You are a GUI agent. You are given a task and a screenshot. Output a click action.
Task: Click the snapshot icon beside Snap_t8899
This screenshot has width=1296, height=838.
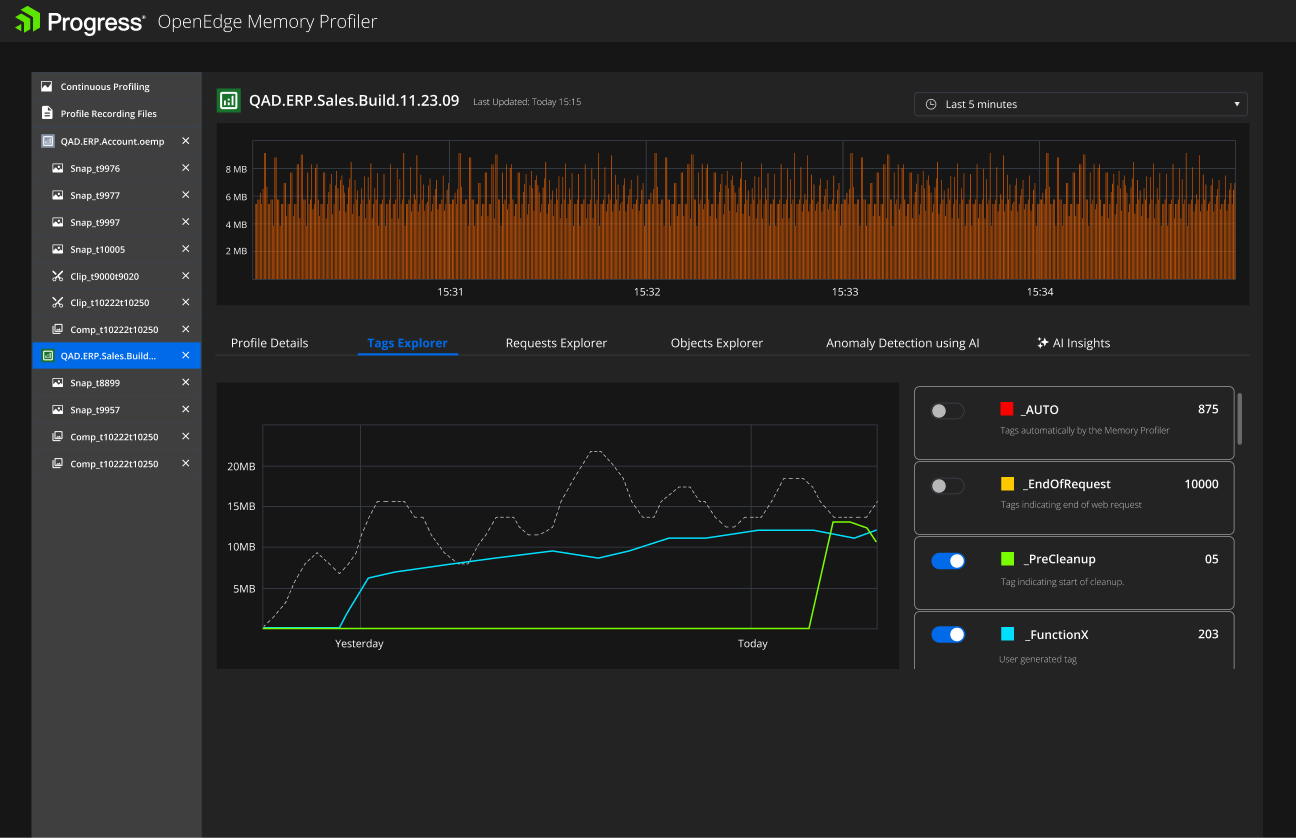(58, 383)
